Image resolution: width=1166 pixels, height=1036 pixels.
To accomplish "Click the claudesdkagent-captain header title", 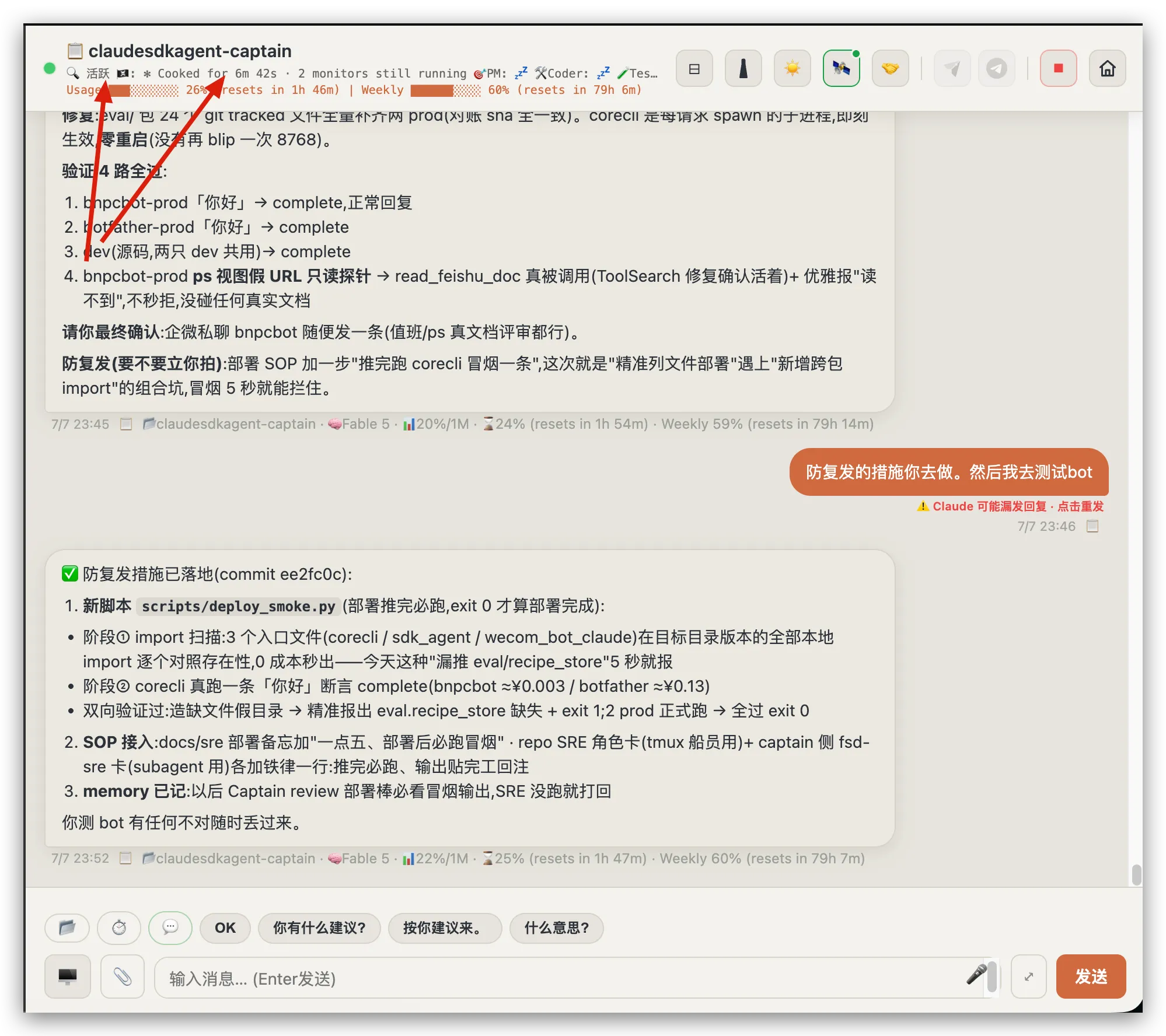I will [x=190, y=51].
